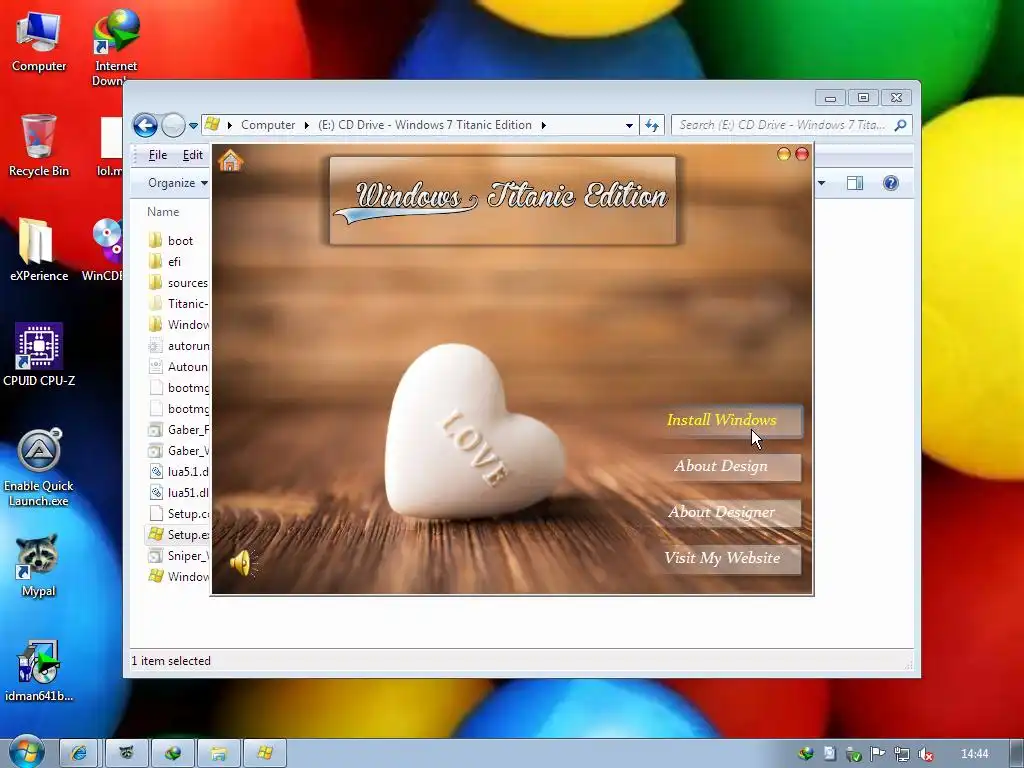Select the Autoun file in the list

pos(177,367)
